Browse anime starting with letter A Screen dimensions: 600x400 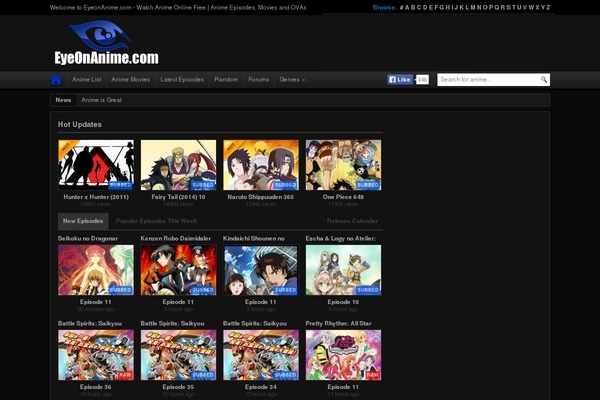pos(407,7)
